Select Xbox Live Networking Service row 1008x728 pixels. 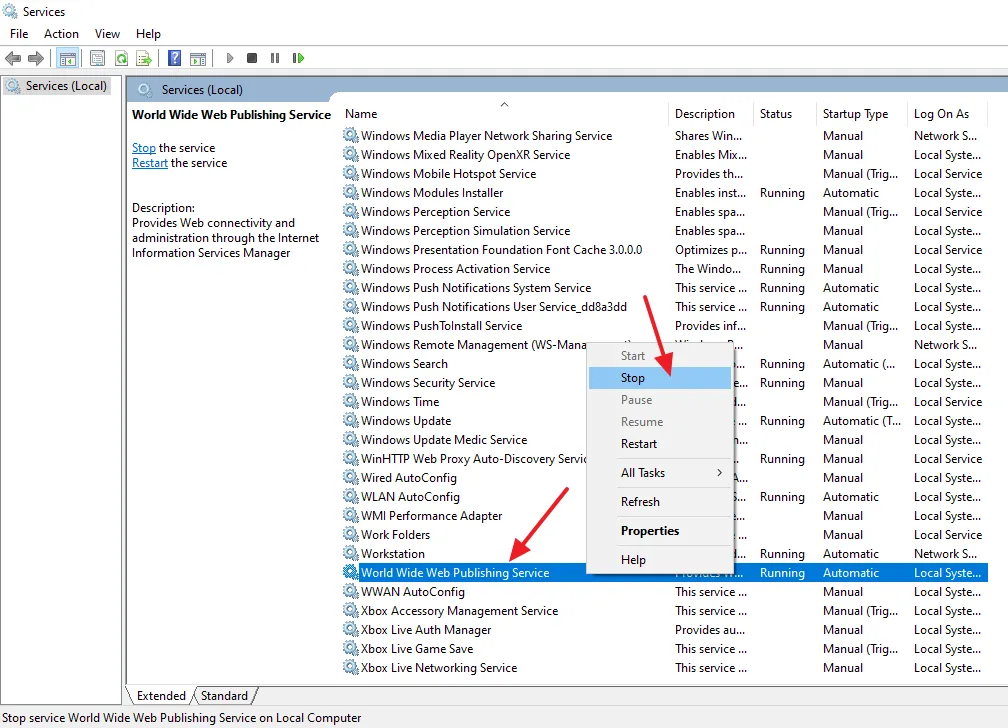pos(664,668)
